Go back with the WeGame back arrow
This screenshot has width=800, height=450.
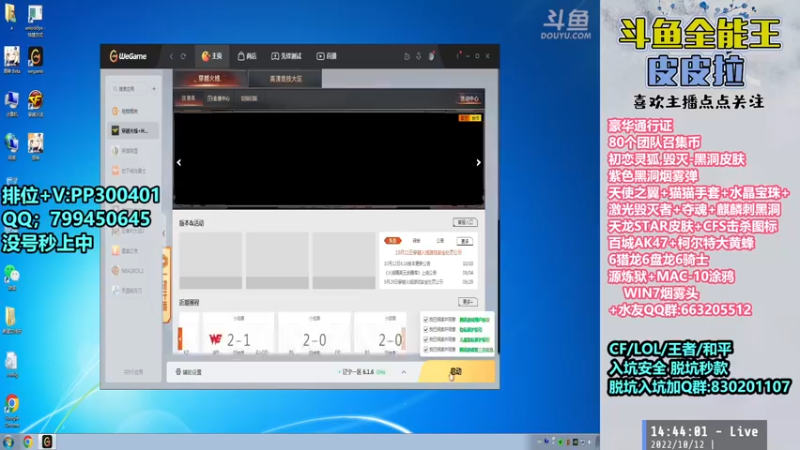(x=171, y=56)
